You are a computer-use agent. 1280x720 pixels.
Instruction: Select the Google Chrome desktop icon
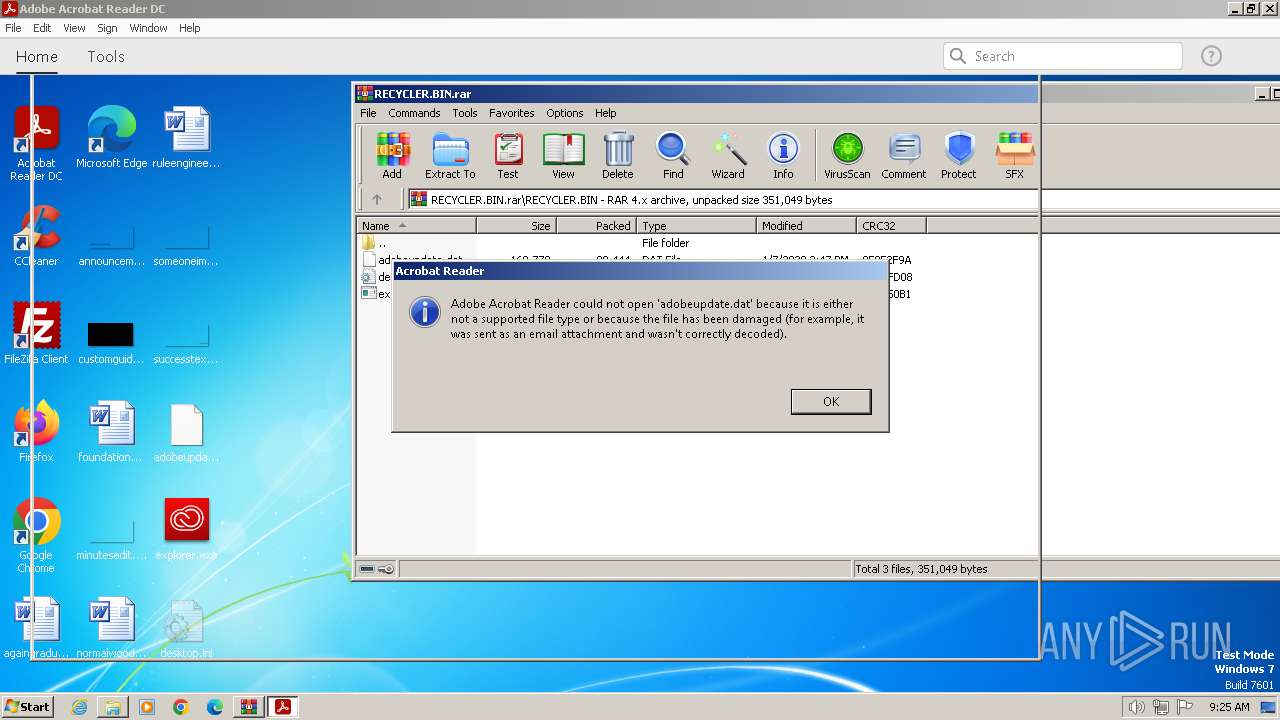click(37, 536)
